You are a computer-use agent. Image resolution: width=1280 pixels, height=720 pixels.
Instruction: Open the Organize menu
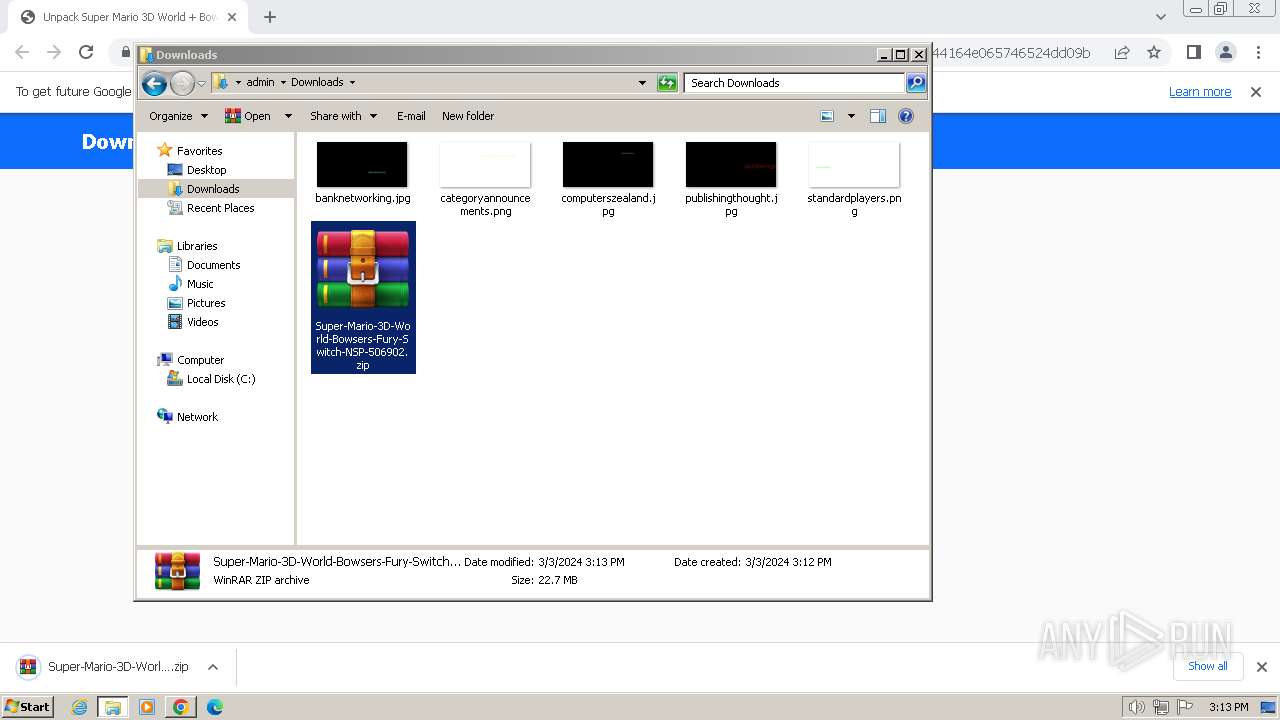[x=178, y=116]
